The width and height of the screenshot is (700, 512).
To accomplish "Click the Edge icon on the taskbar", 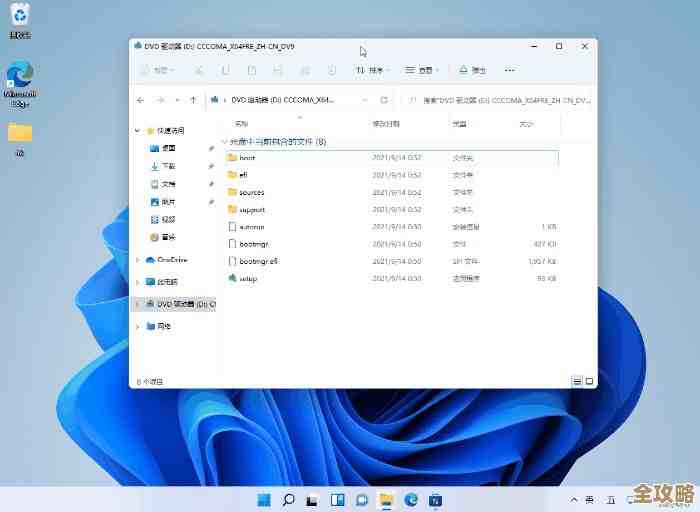I will (x=411, y=500).
